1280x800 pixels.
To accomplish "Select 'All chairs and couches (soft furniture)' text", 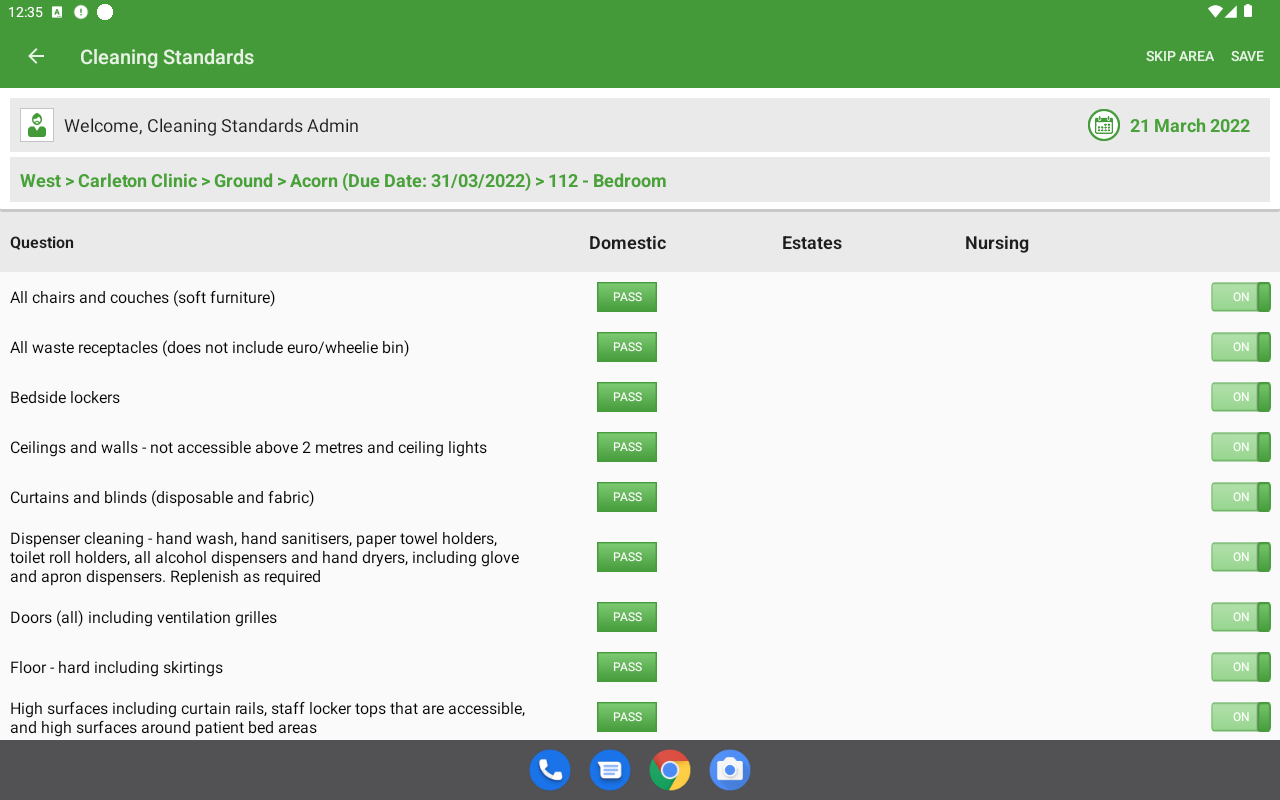I will tap(143, 297).
